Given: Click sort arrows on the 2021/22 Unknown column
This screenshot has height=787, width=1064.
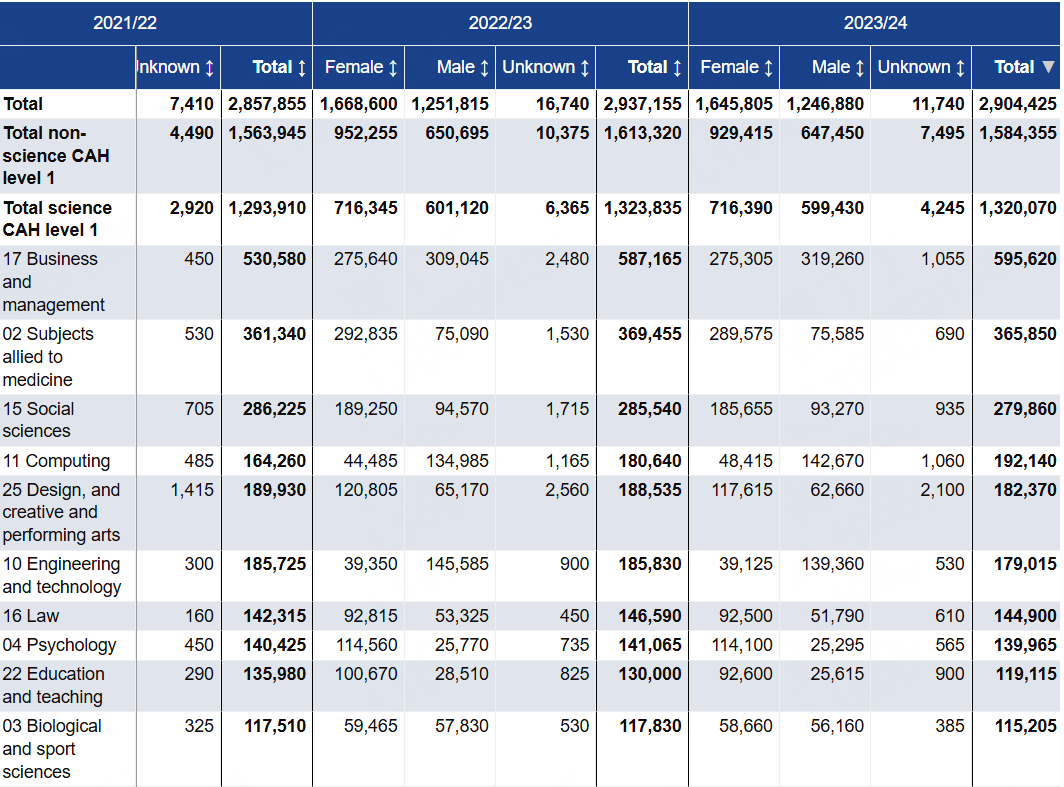Looking at the screenshot, I should pos(209,68).
